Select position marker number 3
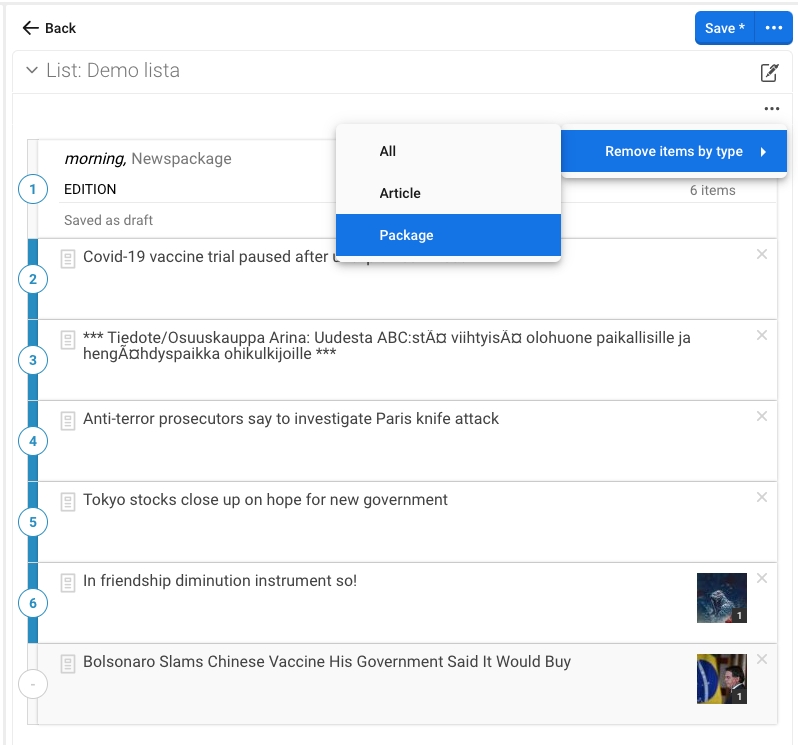Viewport: 798px width, 745px height. coord(33,360)
